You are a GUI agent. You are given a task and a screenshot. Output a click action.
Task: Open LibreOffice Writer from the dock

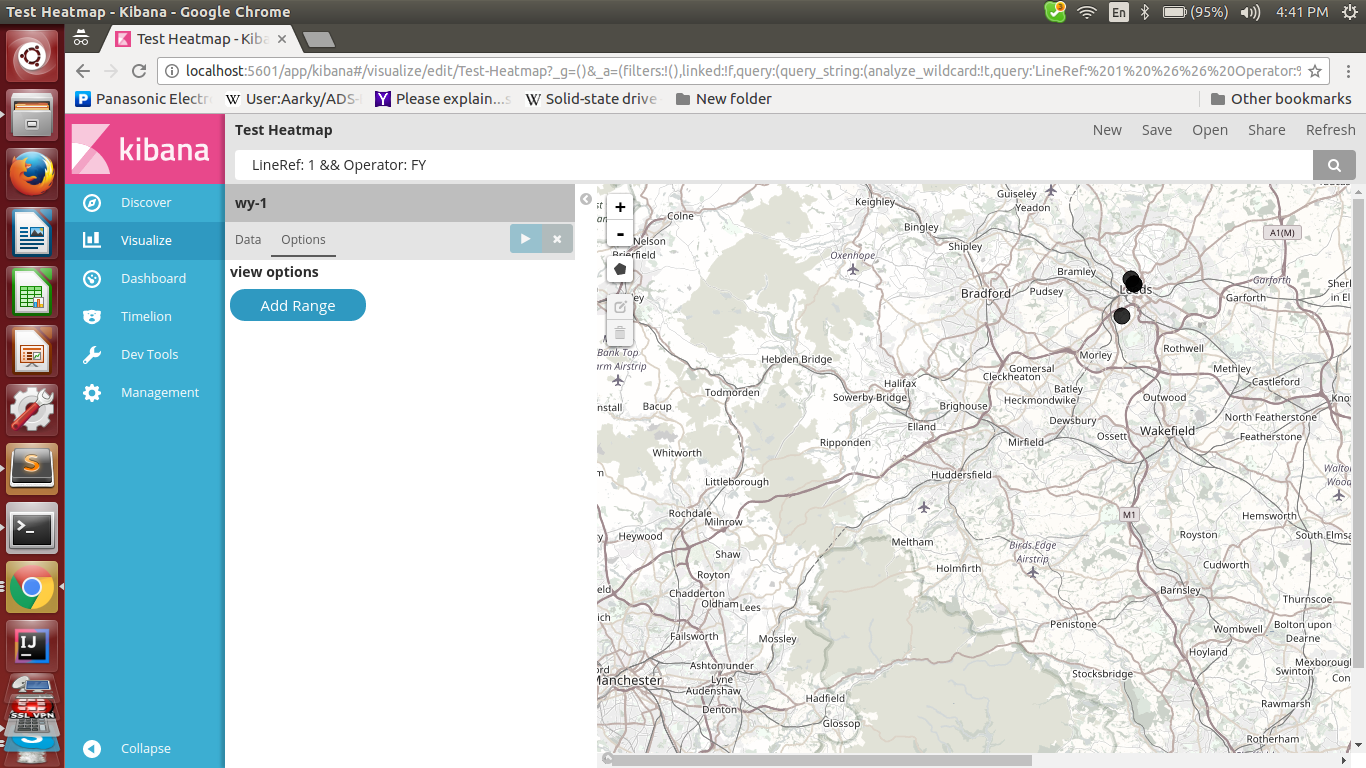tap(32, 234)
